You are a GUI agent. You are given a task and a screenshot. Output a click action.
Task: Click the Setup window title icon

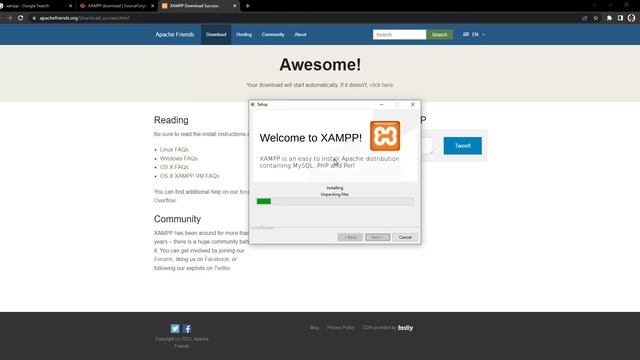click(x=253, y=104)
